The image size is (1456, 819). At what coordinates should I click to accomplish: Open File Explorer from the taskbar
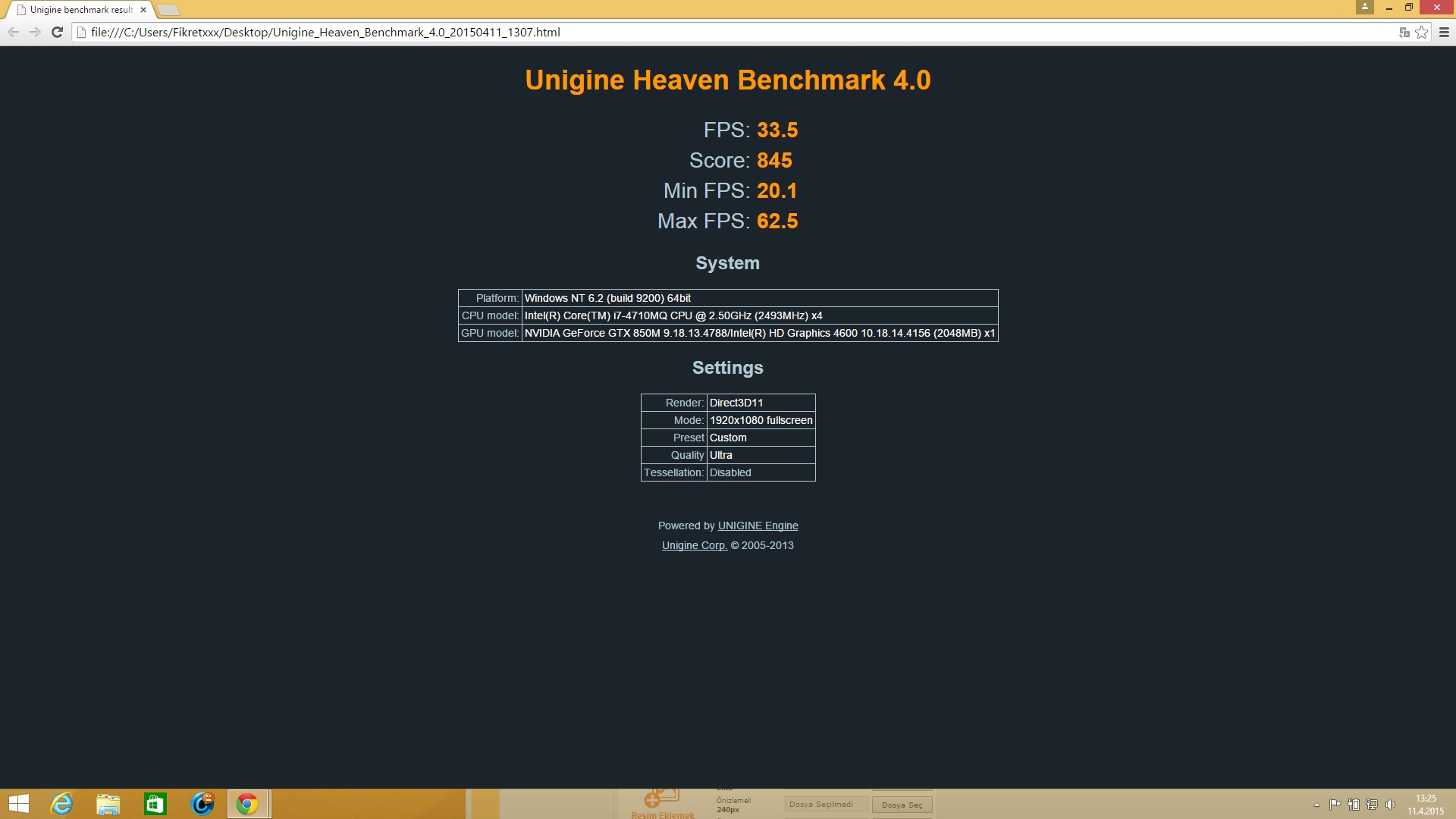coord(108,804)
